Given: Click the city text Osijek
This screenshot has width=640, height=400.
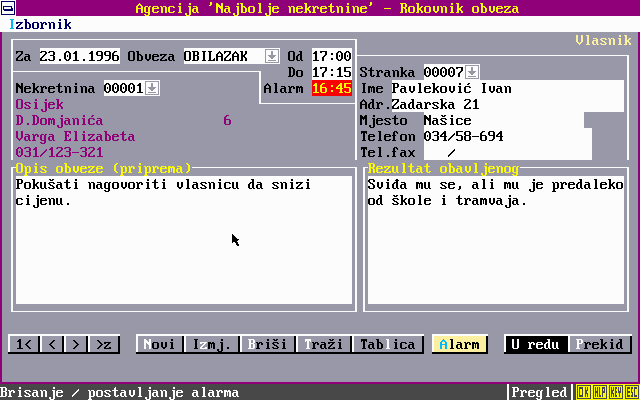Looking at the screenshot, I should [40, 104].
